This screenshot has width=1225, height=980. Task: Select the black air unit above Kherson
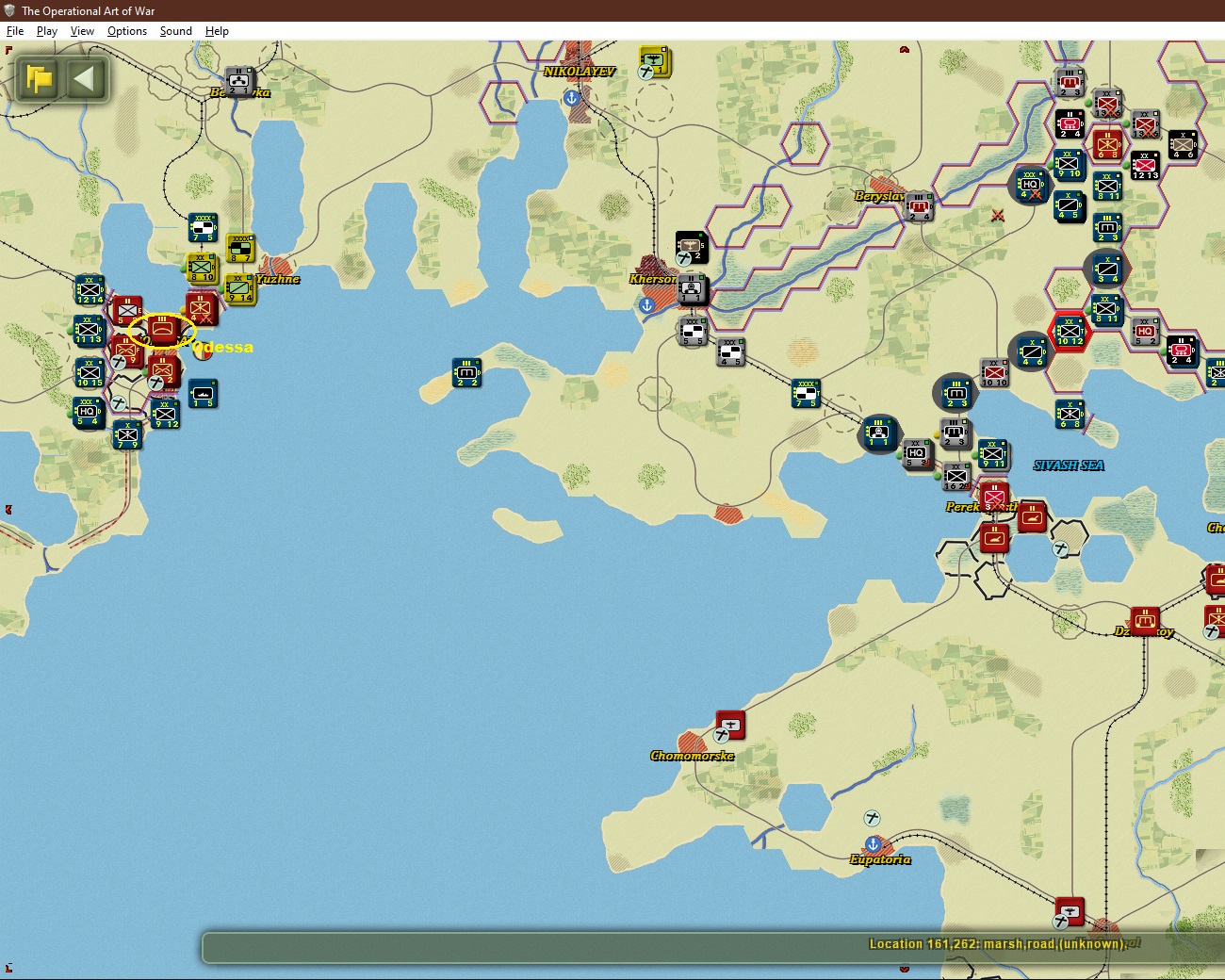click(x=692, y=247)
